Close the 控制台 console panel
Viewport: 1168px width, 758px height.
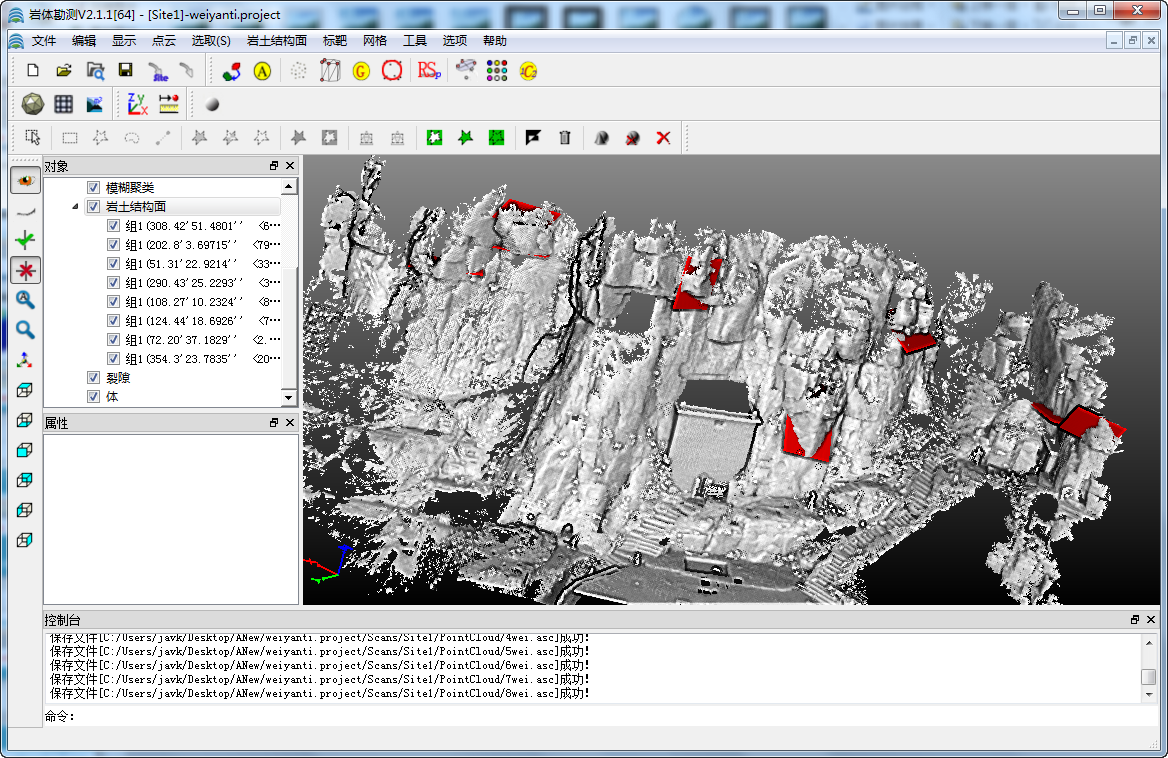[x=1150, y=620]
